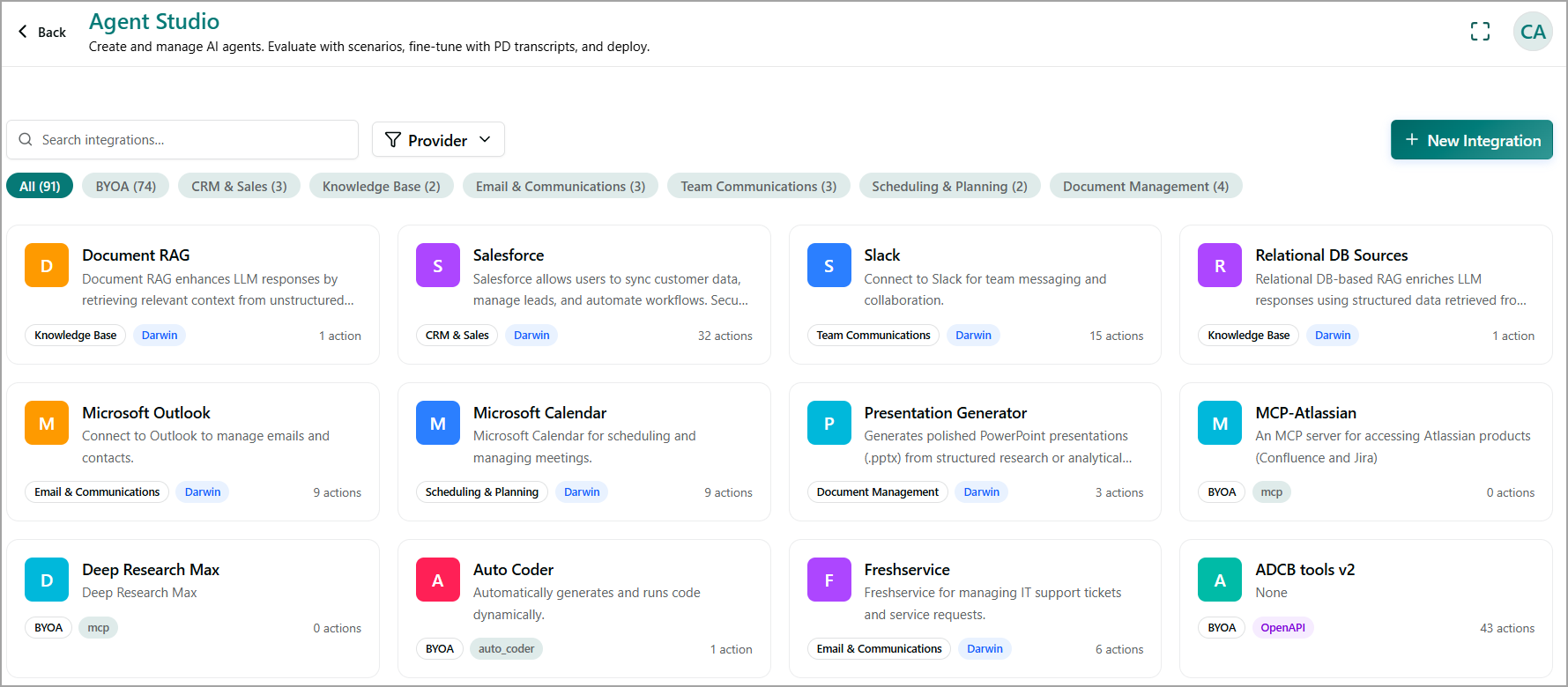The image size is (1568, 687).
Task: Click the search magnifier icon
Action: coord(26,140)
